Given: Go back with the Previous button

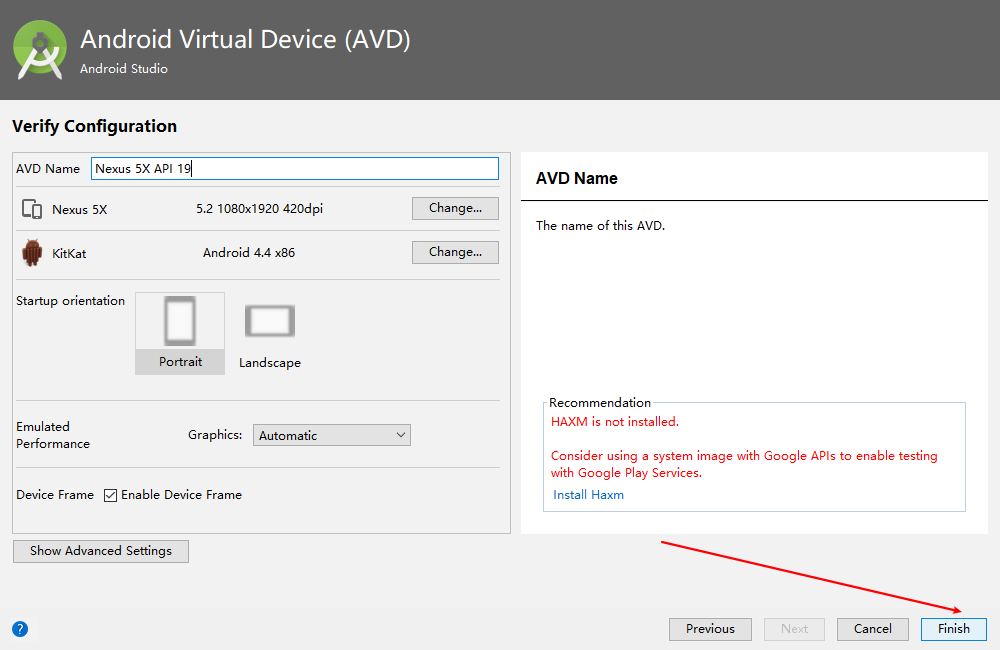Looking at the screenshot, I should (710, 629).
